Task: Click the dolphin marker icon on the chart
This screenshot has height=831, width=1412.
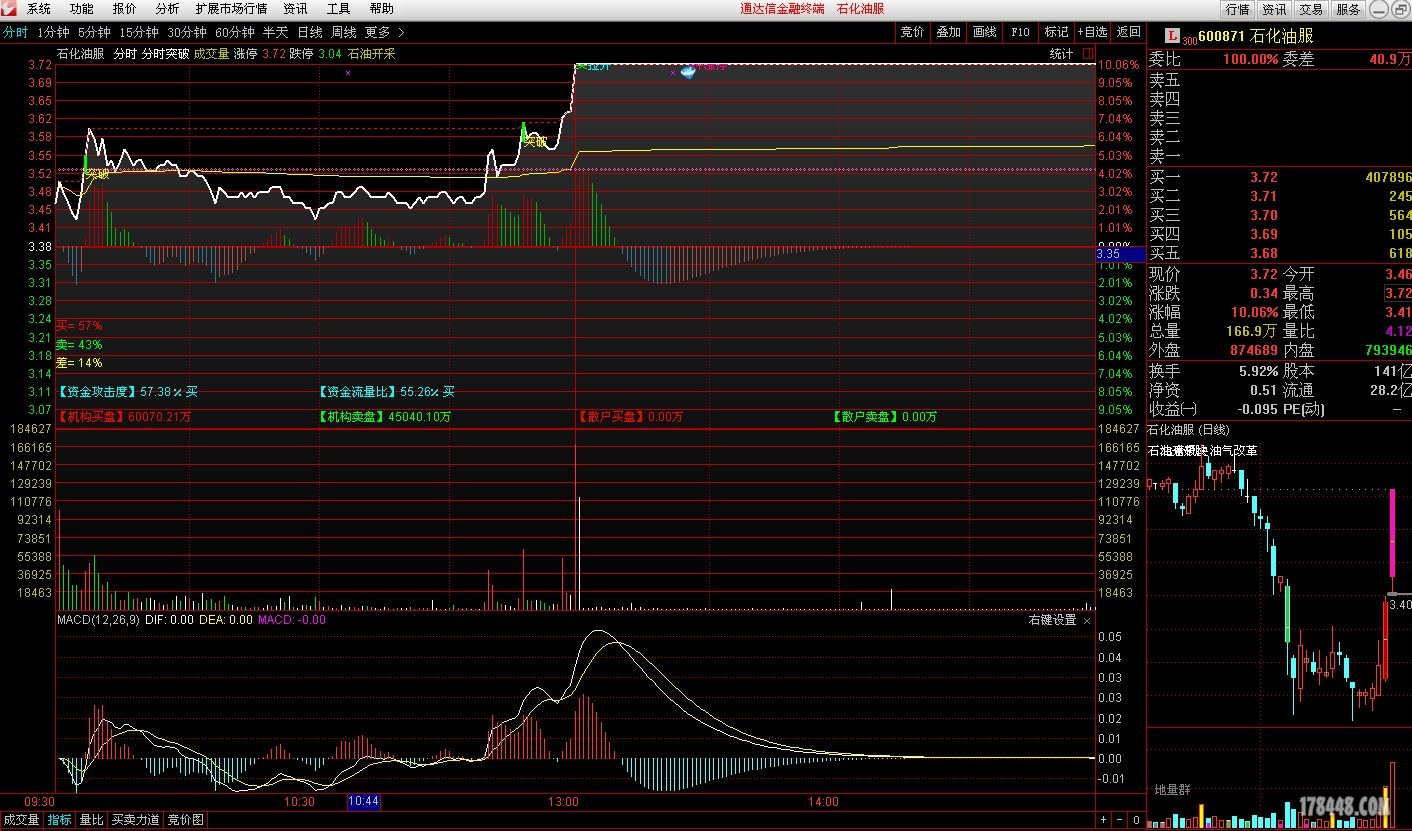Action: (688, 72)
